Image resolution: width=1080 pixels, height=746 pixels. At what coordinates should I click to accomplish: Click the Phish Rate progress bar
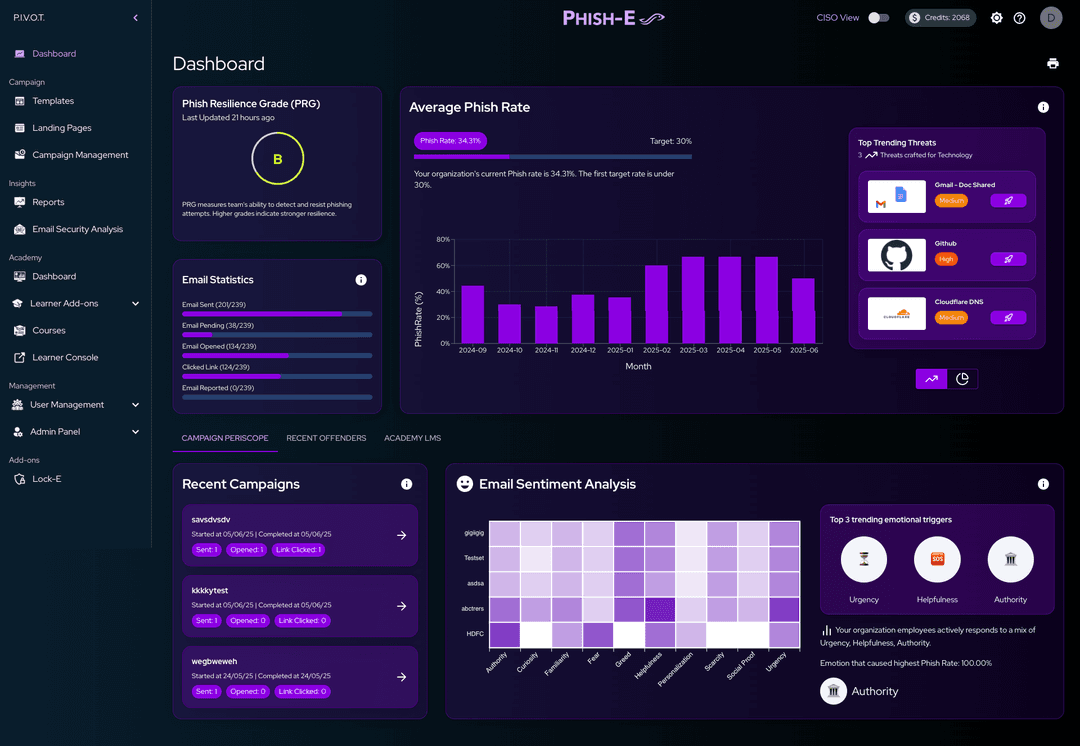(552, 157)
